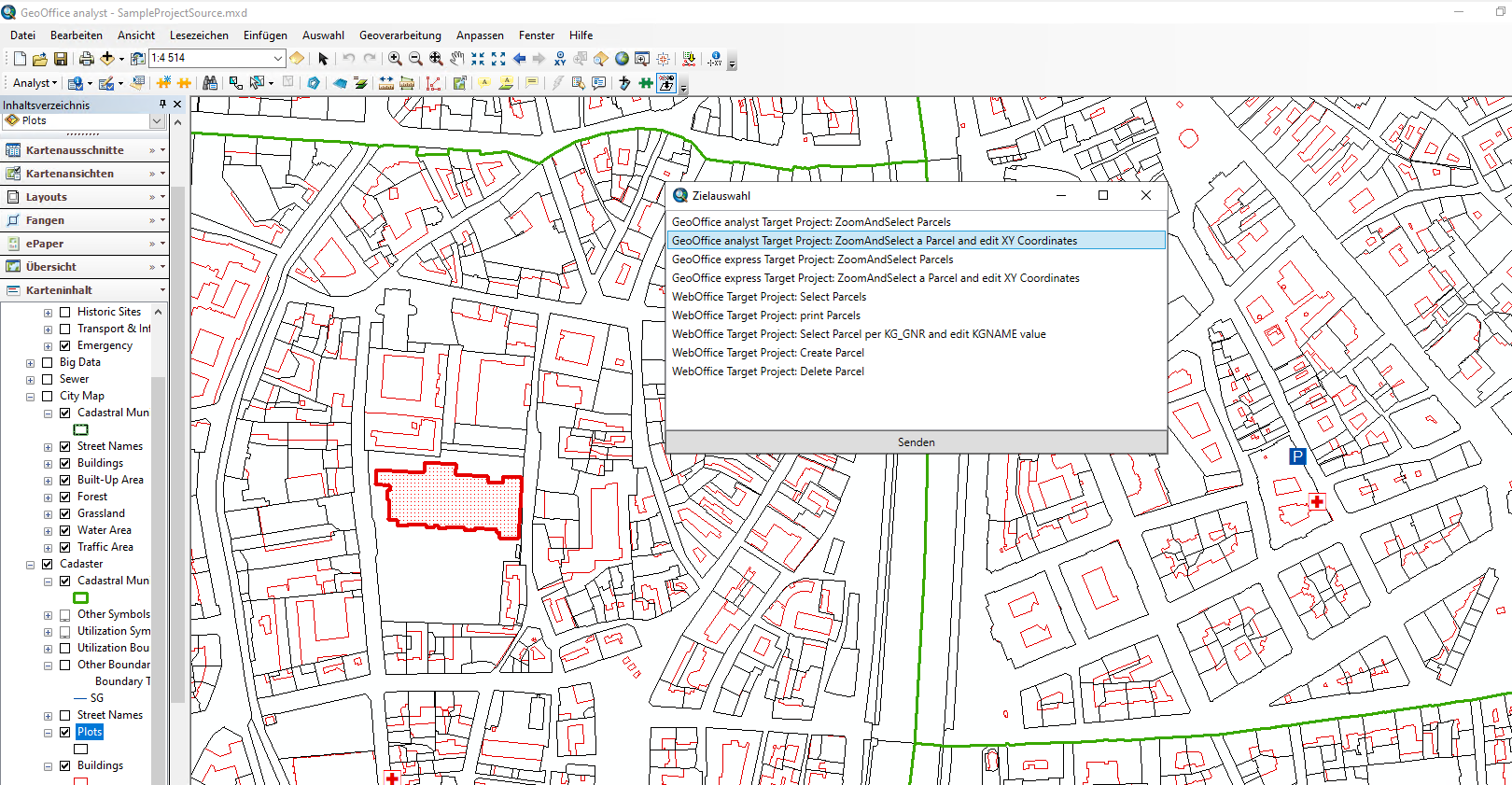
Task: Enable the Historic Sites layer checkbox
Action: pyautogui.click(x=65, y=312)
